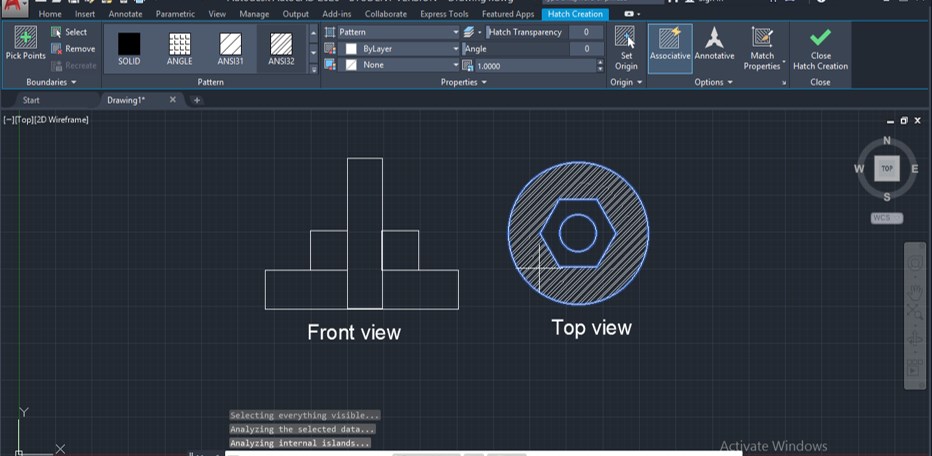
Task: Click the [Top] view control label
Action: coord(23,120)
